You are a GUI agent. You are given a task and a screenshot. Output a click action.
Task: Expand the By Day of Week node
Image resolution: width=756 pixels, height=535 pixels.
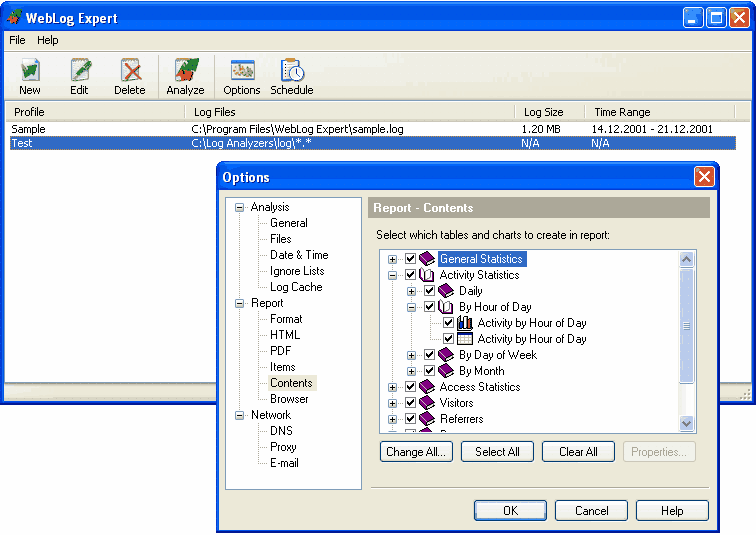(411, 355)
